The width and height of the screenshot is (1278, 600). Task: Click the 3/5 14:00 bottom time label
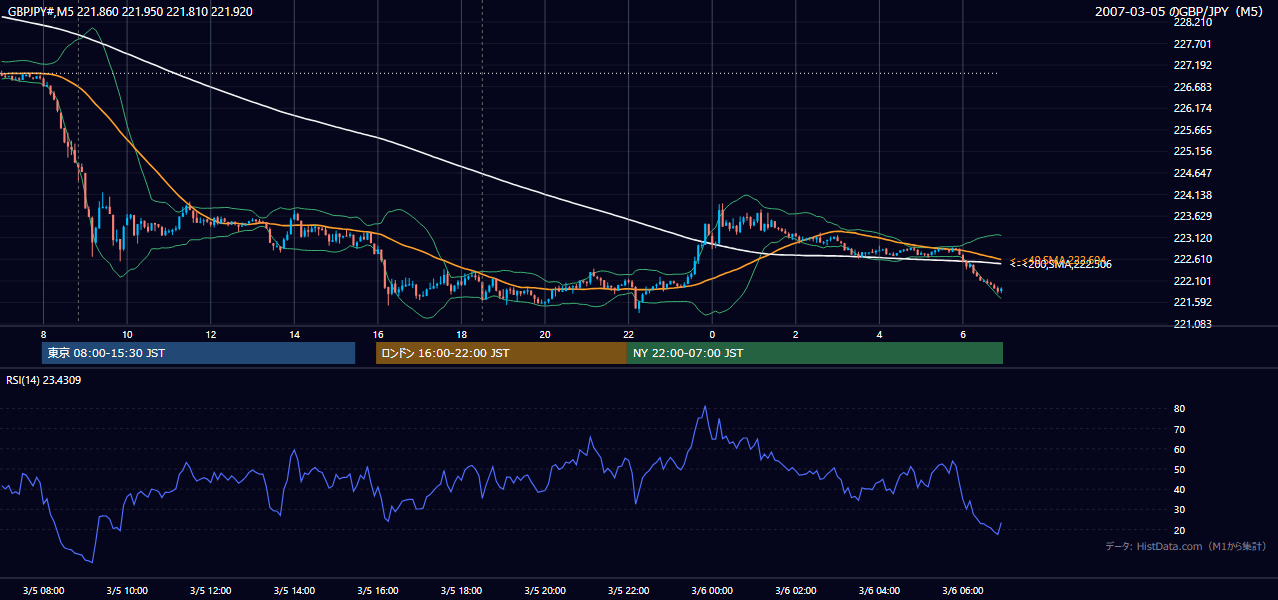pyautogui.click(x=294, y=590)
